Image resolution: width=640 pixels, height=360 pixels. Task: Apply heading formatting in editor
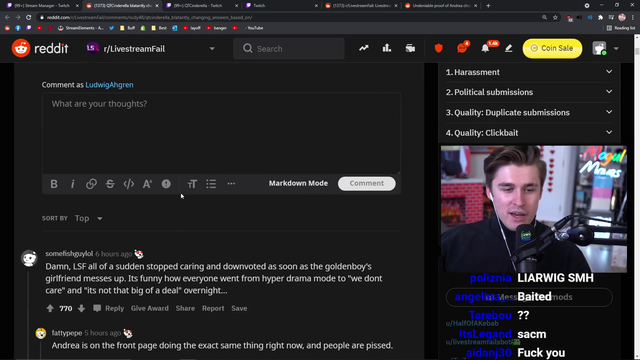pos(192,184)
